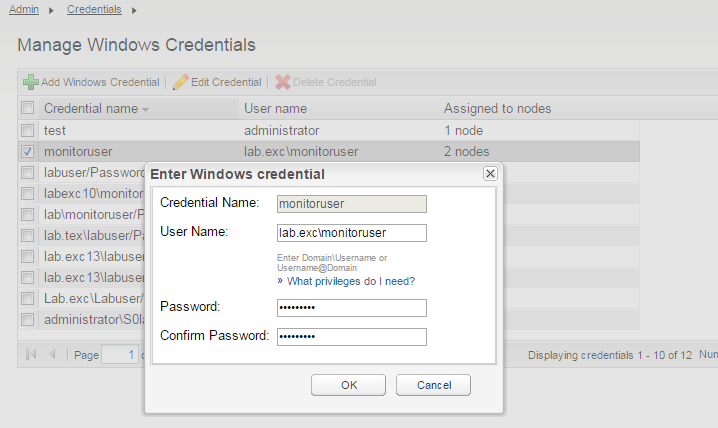Screen dimensions: 718x428
Task: Click the '1 node' assigned cell
Action: [x=463, y=130]
